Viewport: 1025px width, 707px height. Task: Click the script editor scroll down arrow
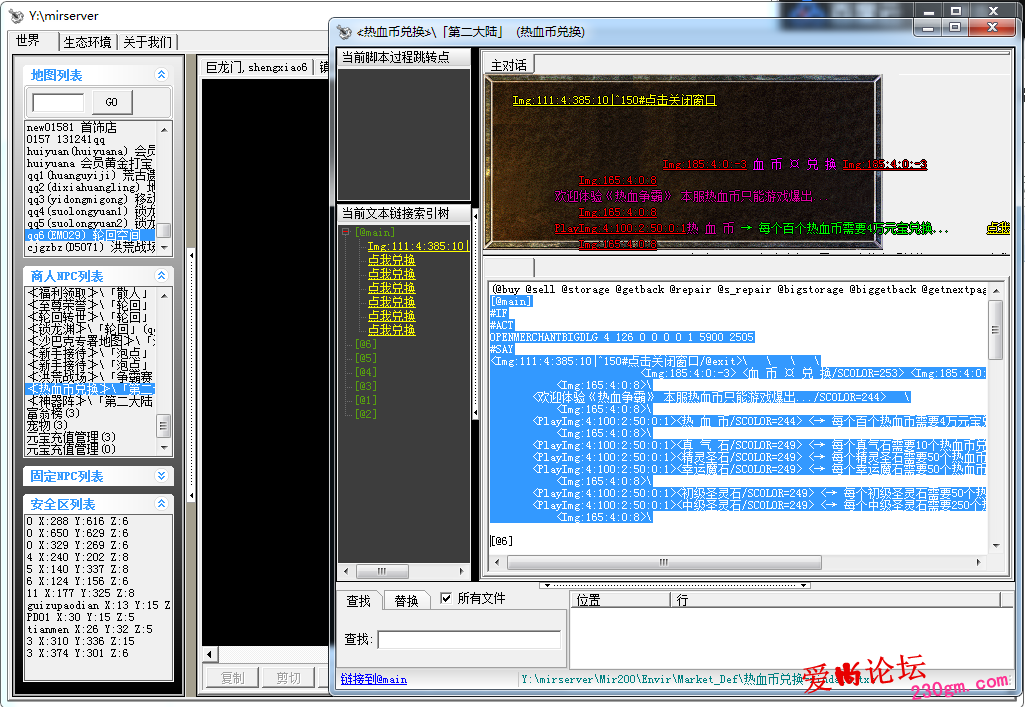pyautogui.click(x=996, y=546)
